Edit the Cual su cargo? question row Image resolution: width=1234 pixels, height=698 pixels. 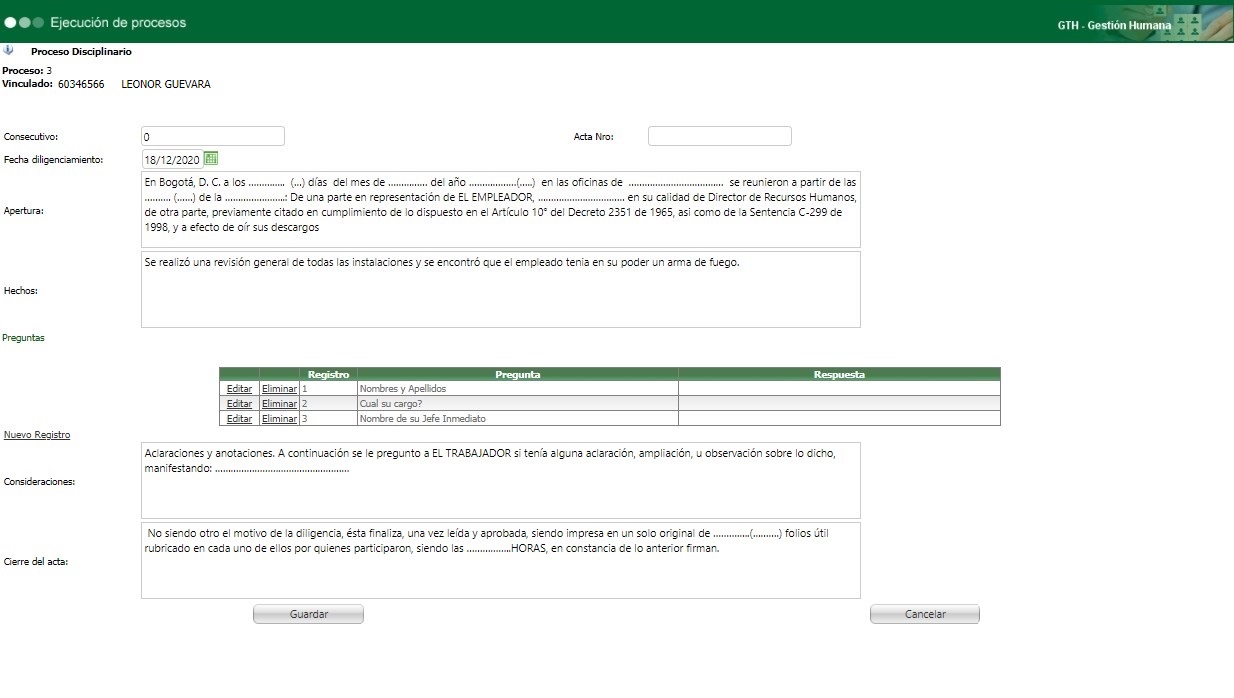coord(239,404)
